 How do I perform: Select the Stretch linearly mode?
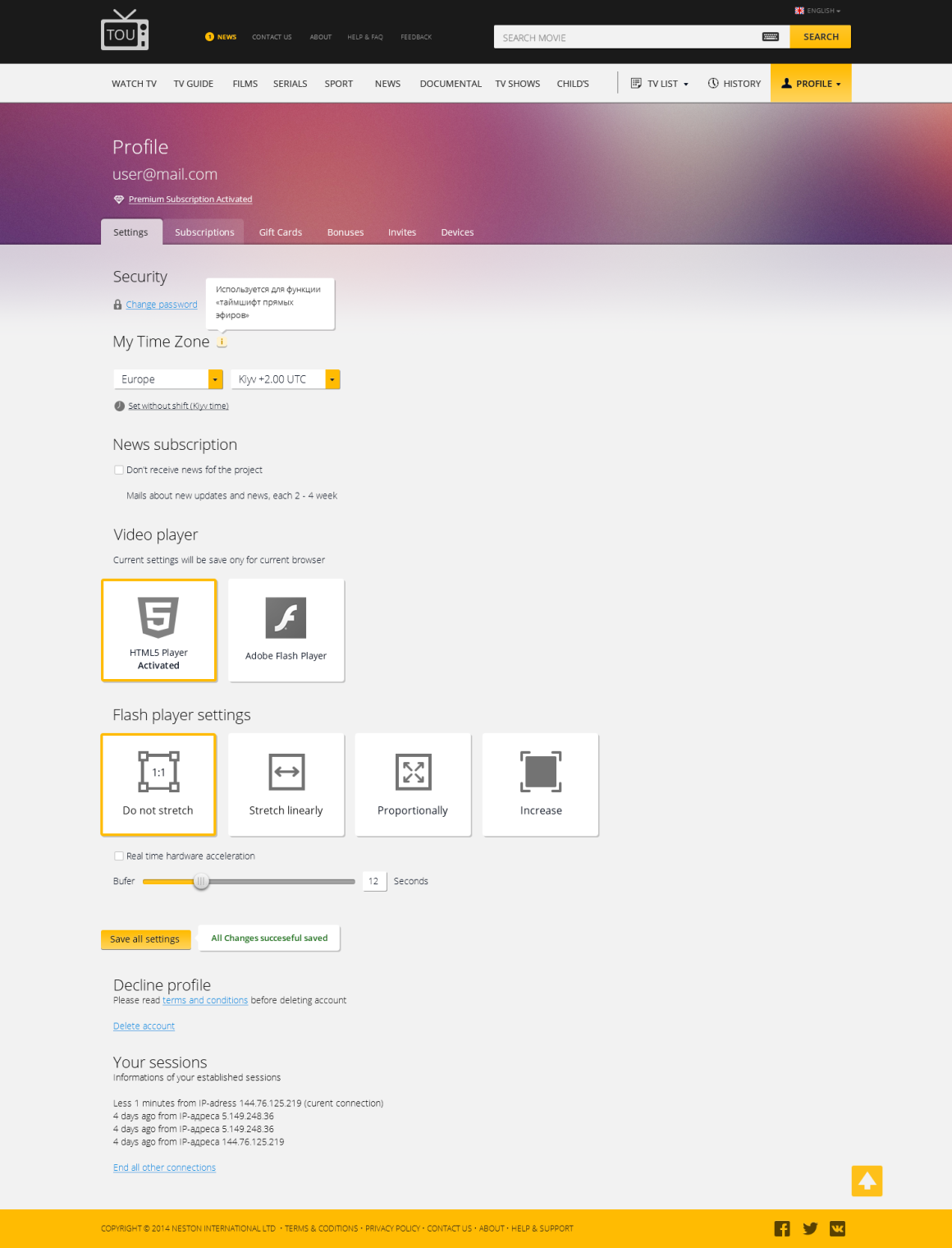(286, 784)
